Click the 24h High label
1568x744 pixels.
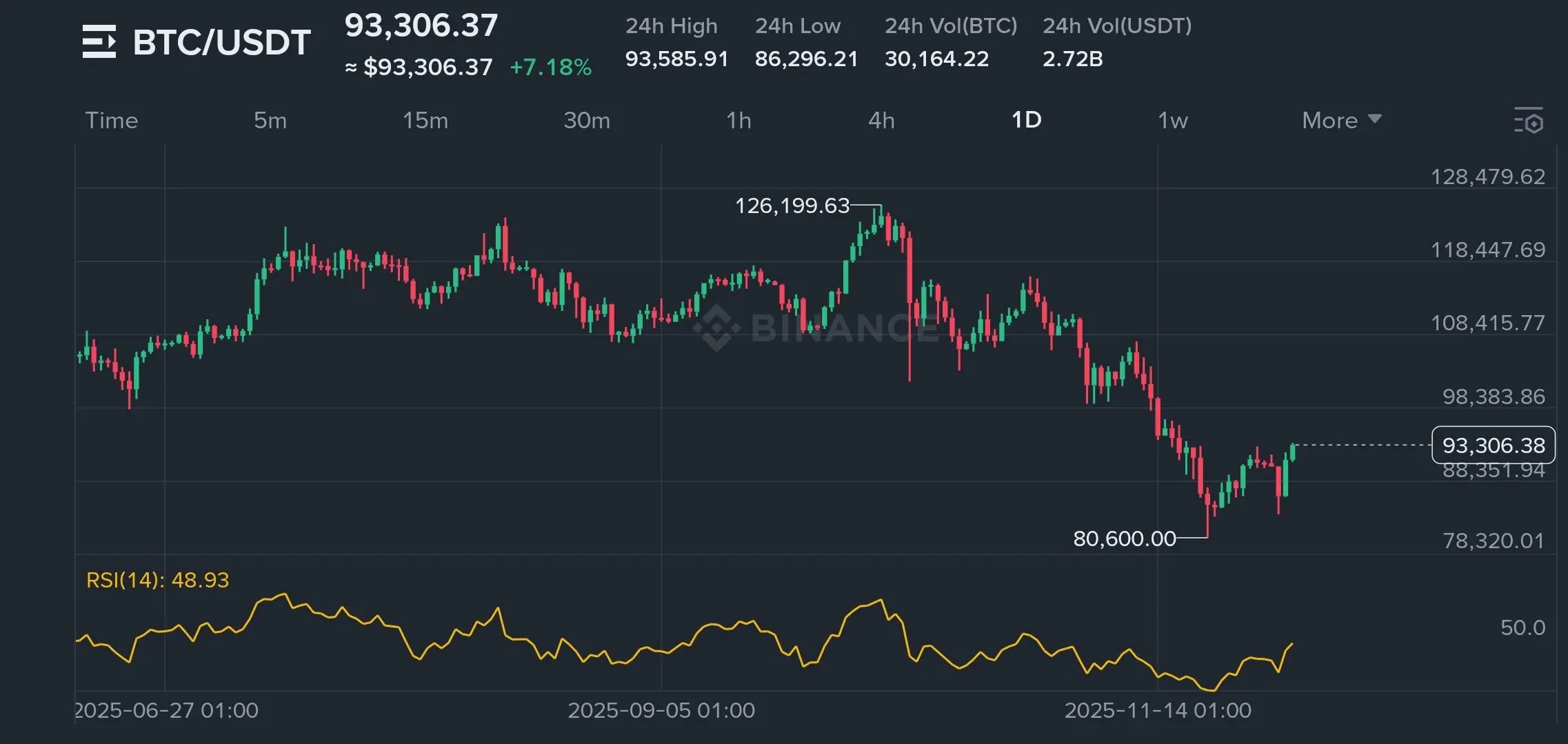[671, 26]
